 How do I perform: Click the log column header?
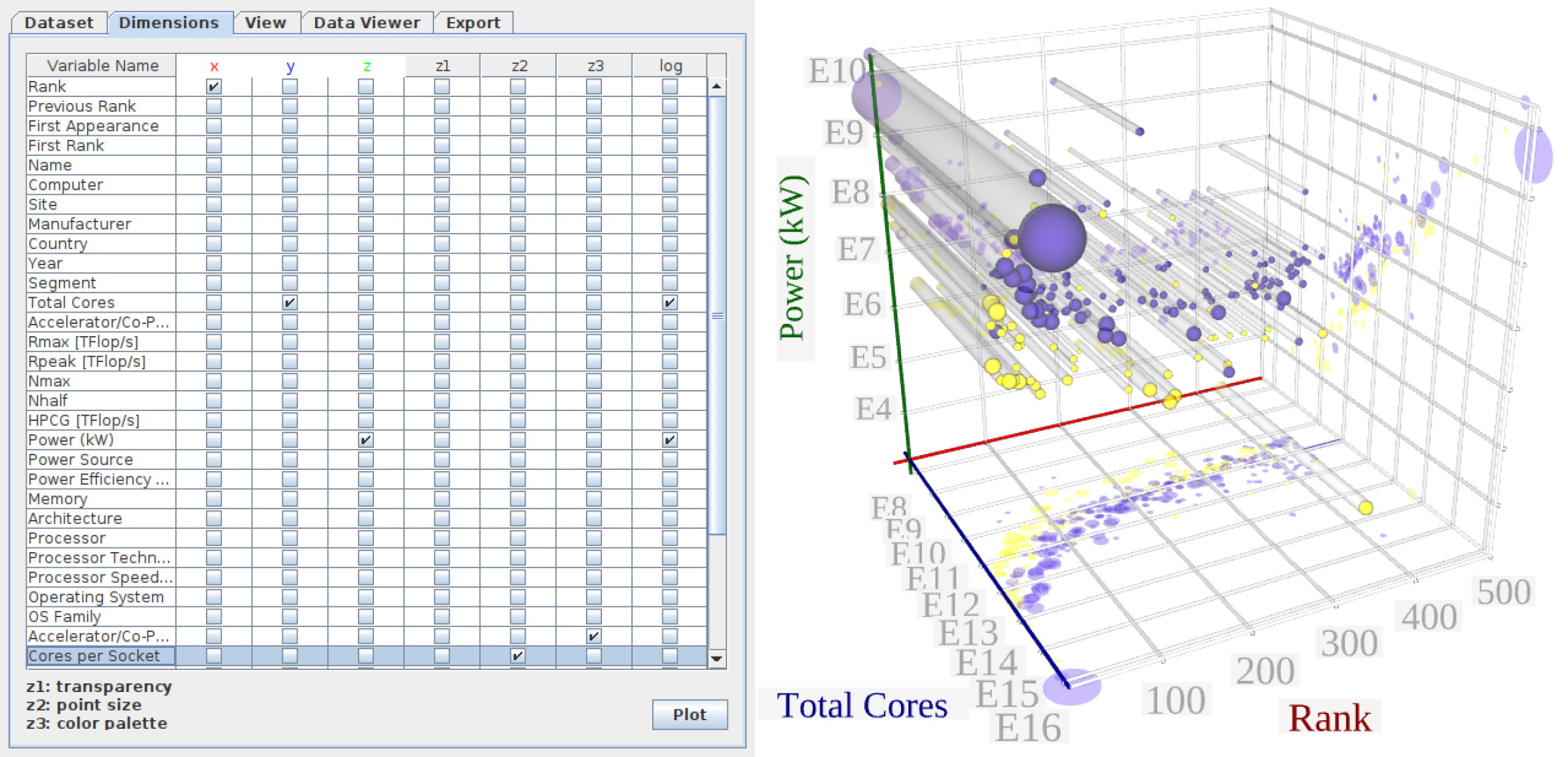(670, 66)
